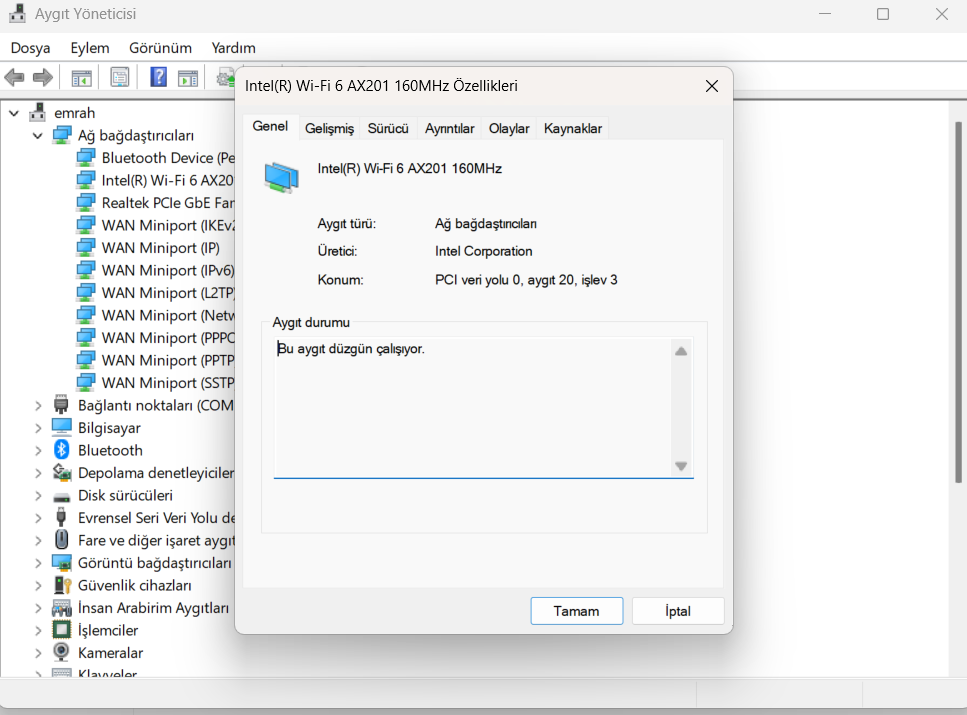This screenshot has width=967, height=715.
Task: Click the show/hide console tree toolbar icon
Action: pyautogui.click(x=81, y=78)
